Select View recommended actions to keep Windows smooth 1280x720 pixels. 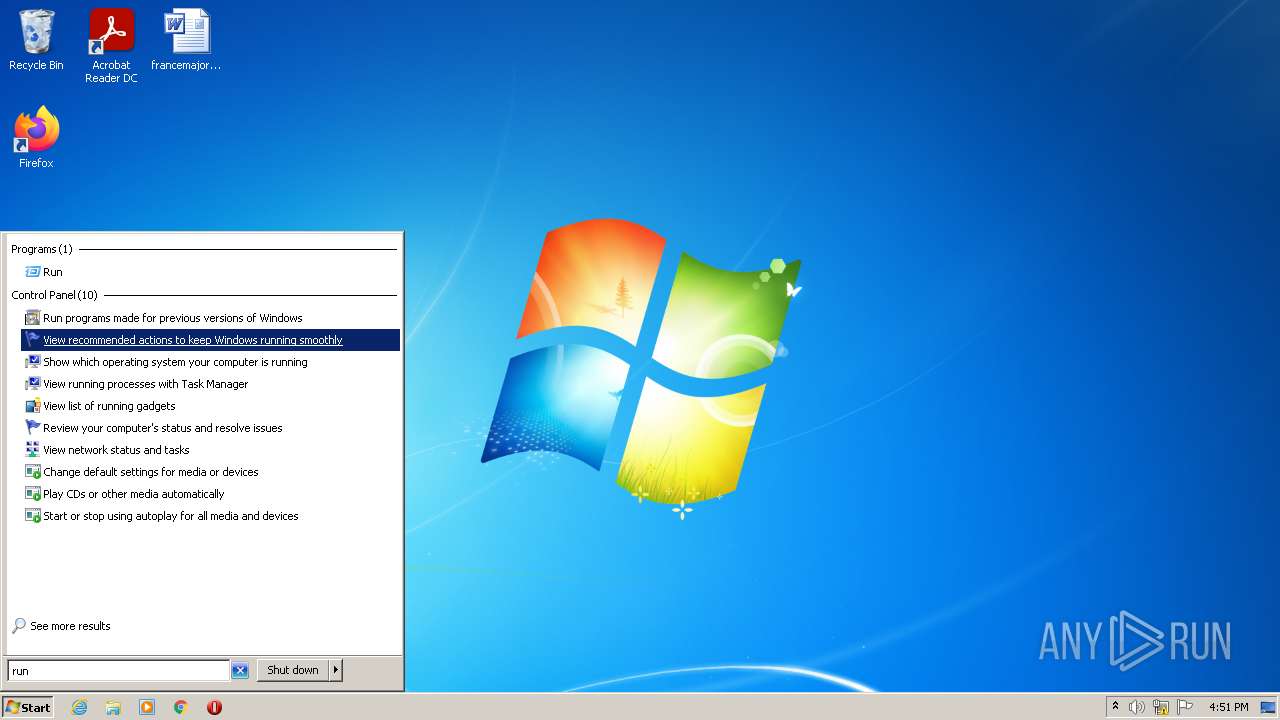(210, 340)
